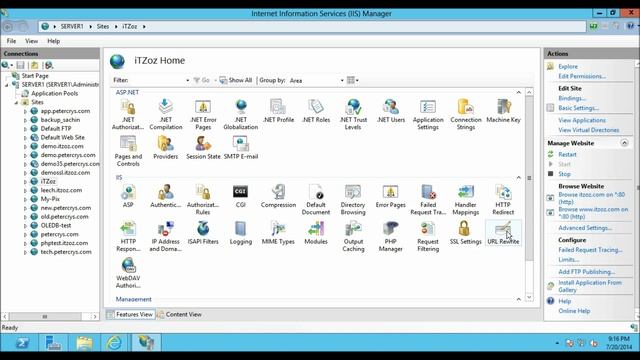Open Error Pages in IIS section
The image size is (640, 360).
[391, 196]
